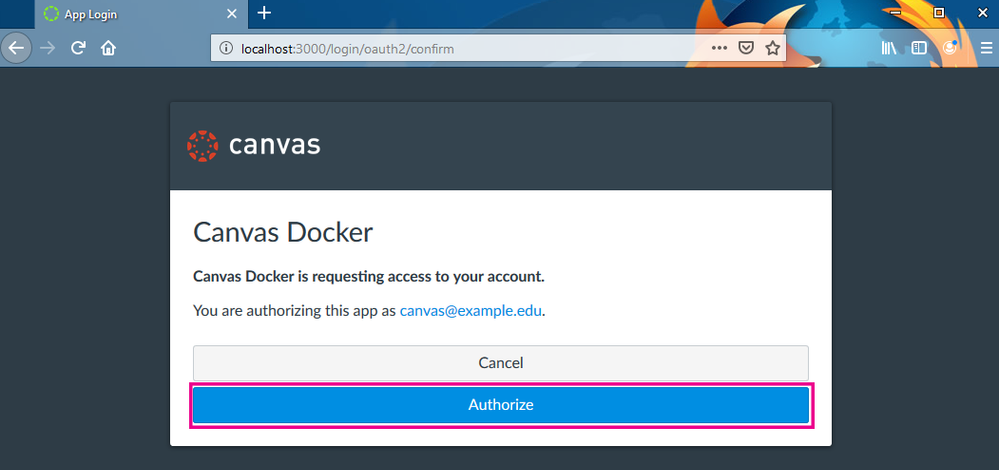Viewport: 999px width, 470px height.
Task: Save the page to Pocket
Action: 746,48
